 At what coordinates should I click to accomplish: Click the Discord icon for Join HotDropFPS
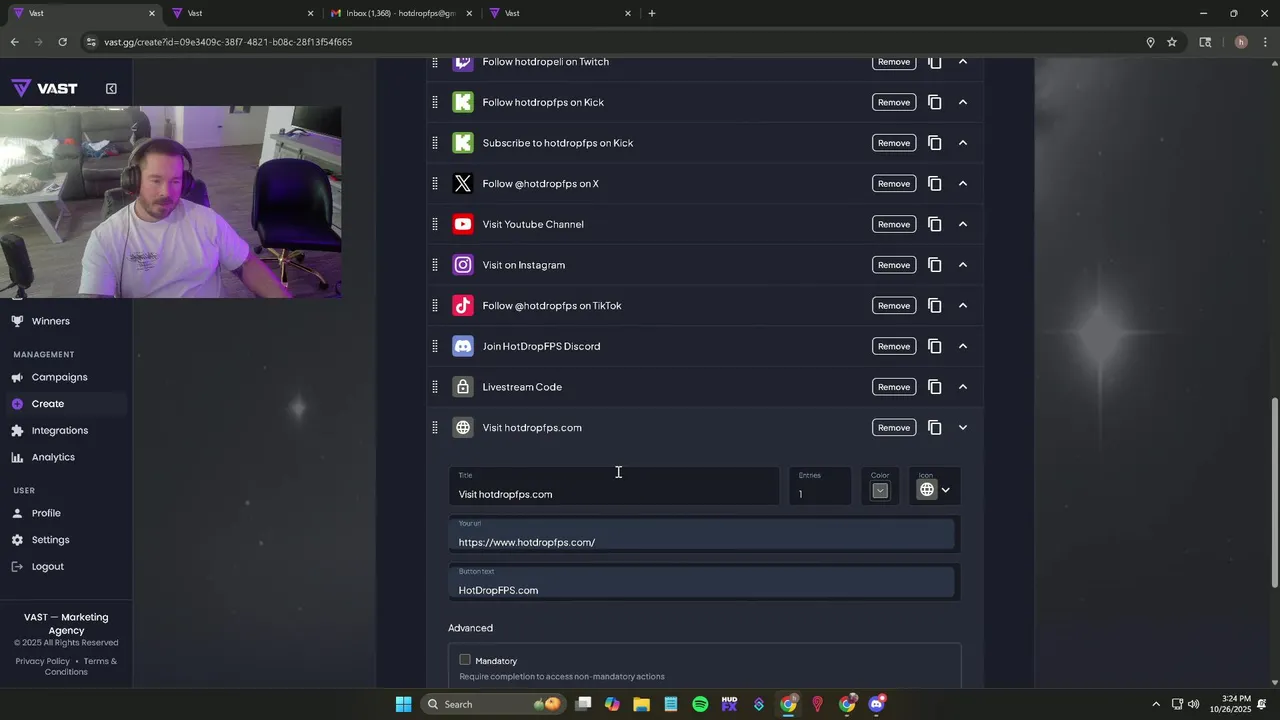[462, 346]
